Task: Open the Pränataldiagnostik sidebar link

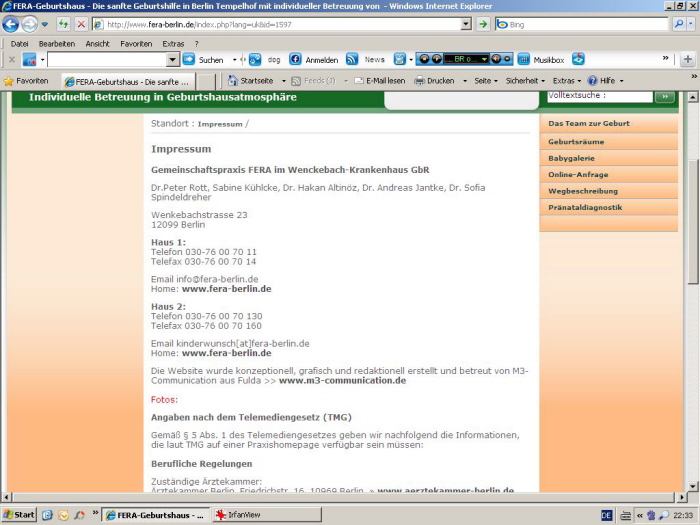Action: pyautogui.click(x=585, y=208)
